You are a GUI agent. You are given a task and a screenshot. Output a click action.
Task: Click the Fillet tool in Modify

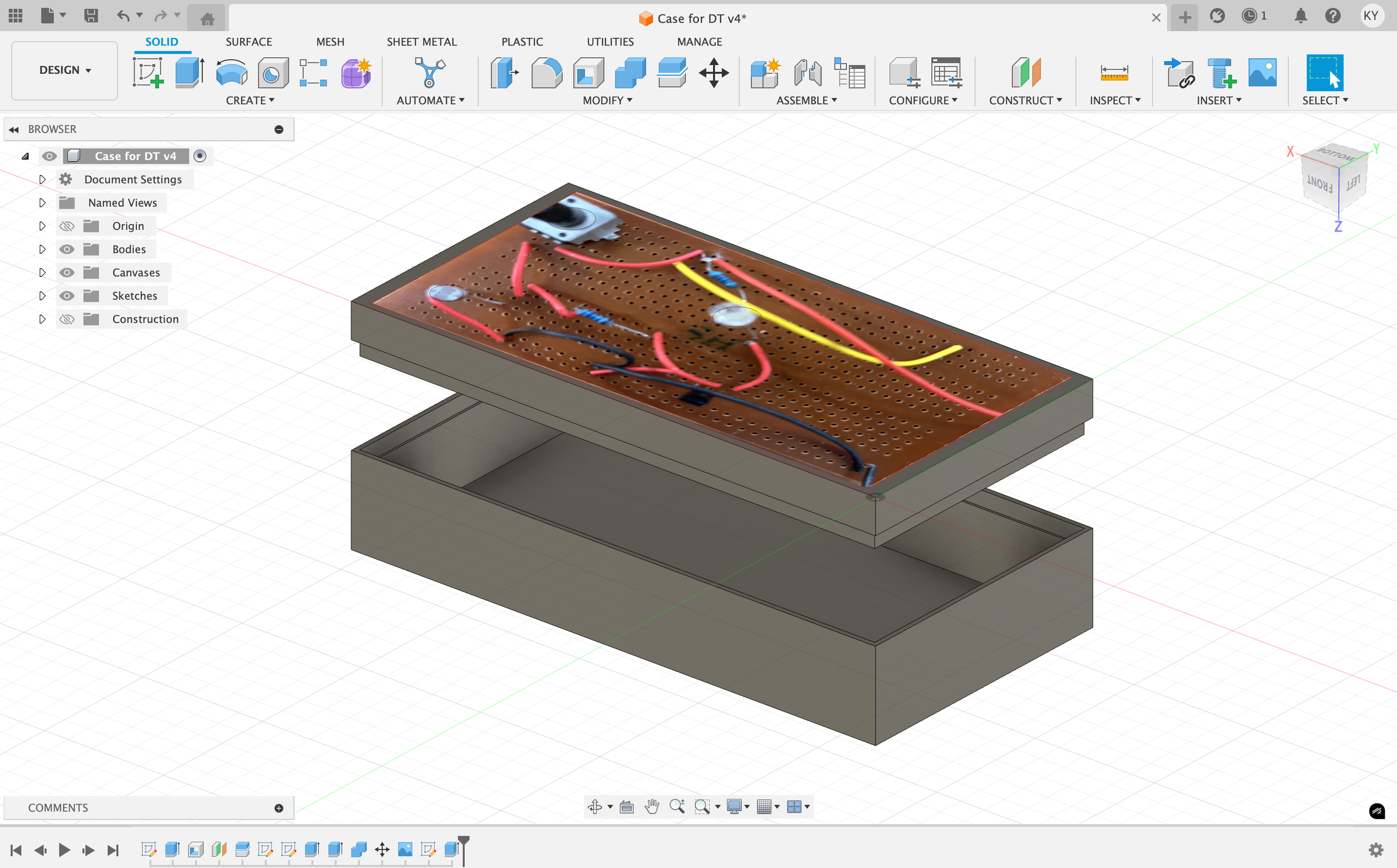[546, 73]
